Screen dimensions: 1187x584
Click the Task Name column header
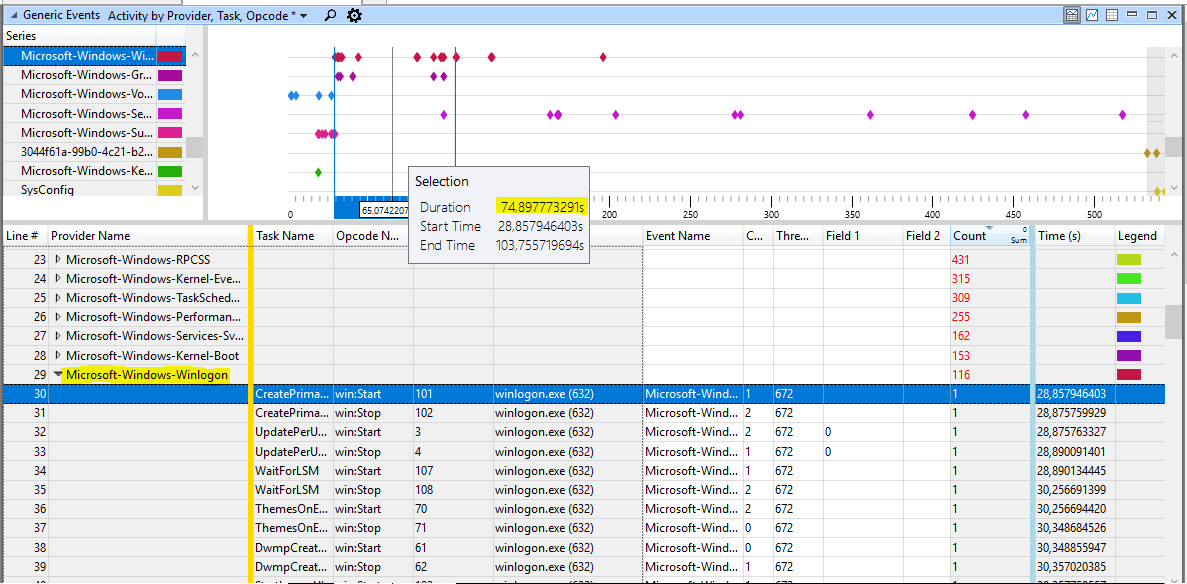294,236
